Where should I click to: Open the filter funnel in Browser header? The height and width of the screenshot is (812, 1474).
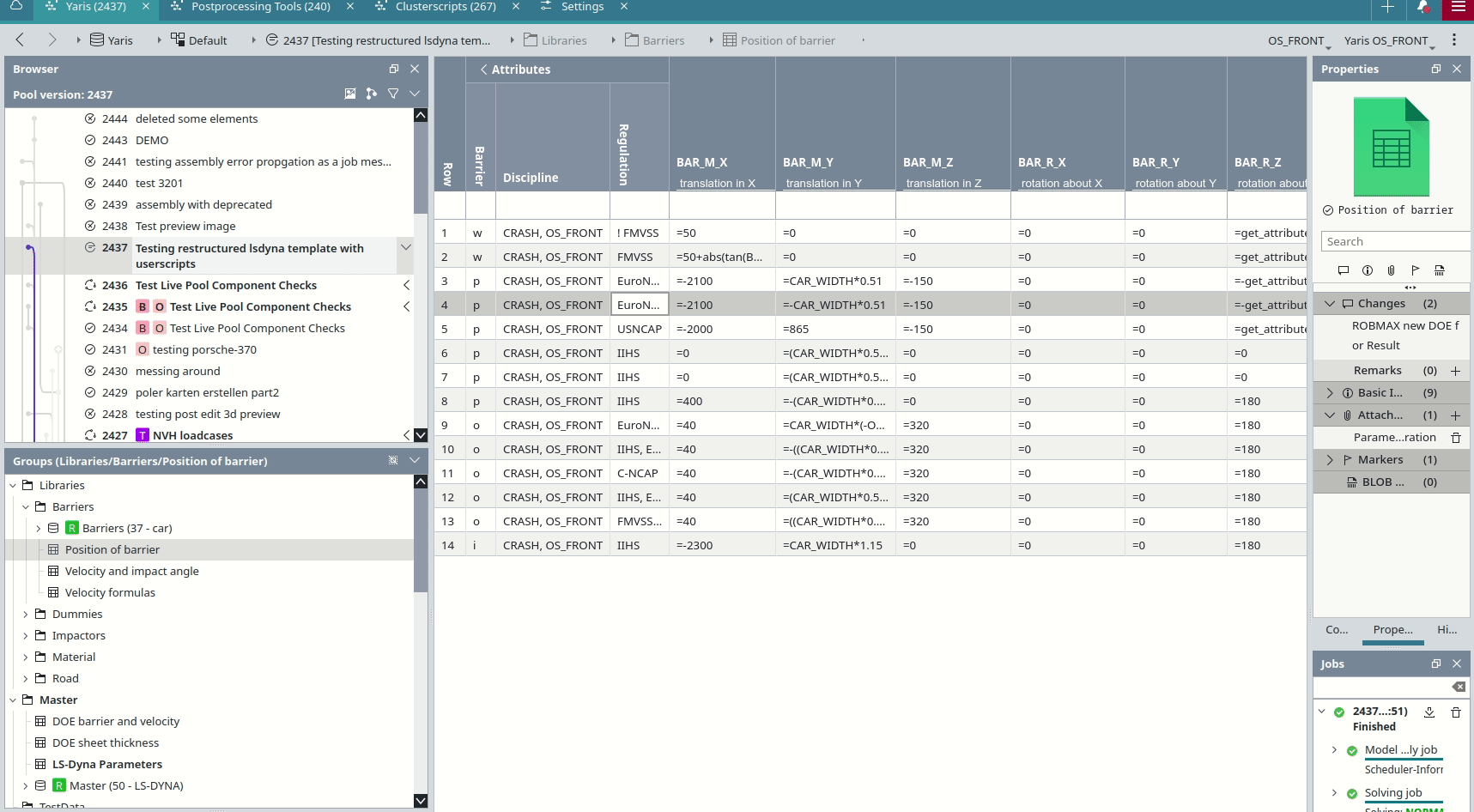[393, 94]
